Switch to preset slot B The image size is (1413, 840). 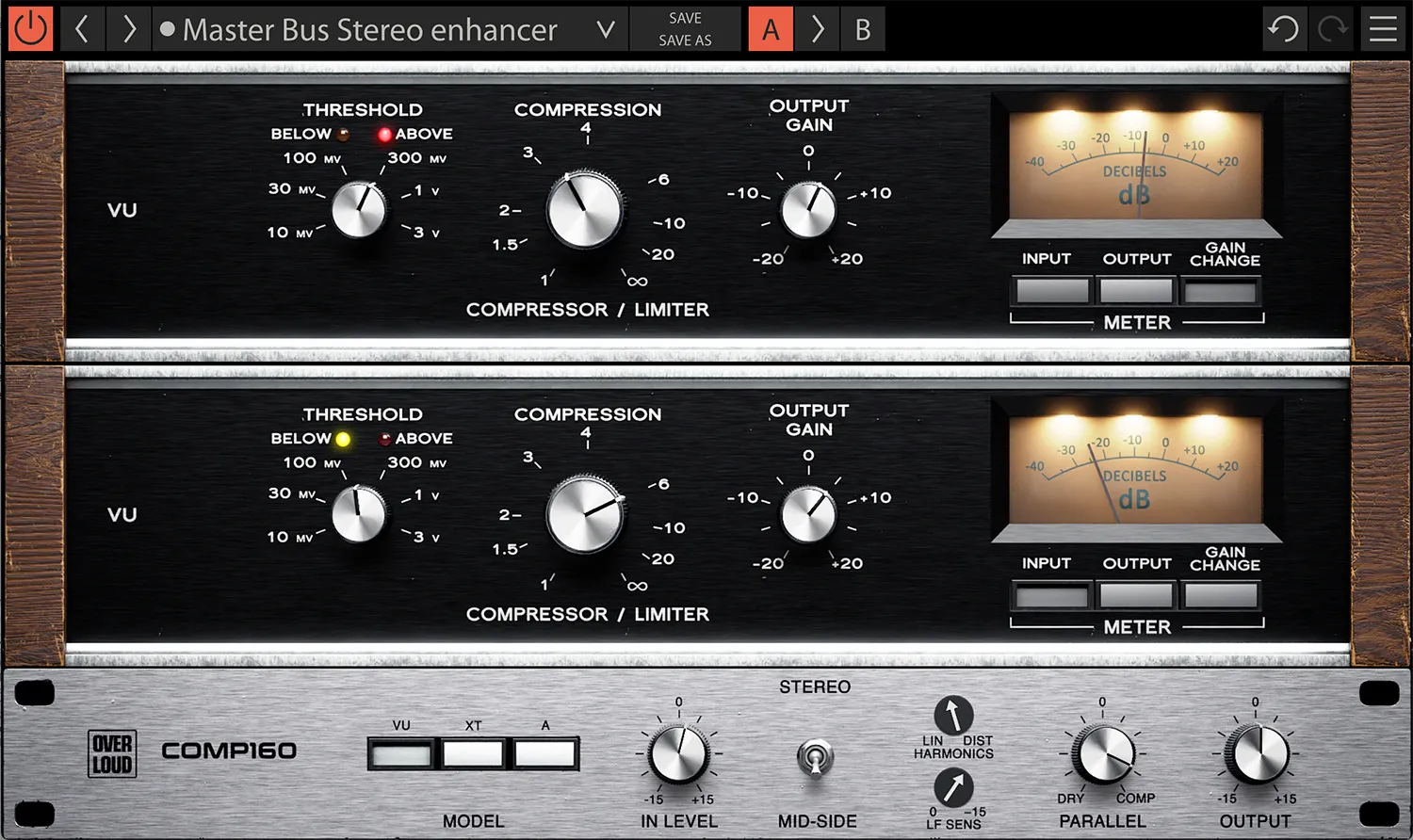[863, 29]
